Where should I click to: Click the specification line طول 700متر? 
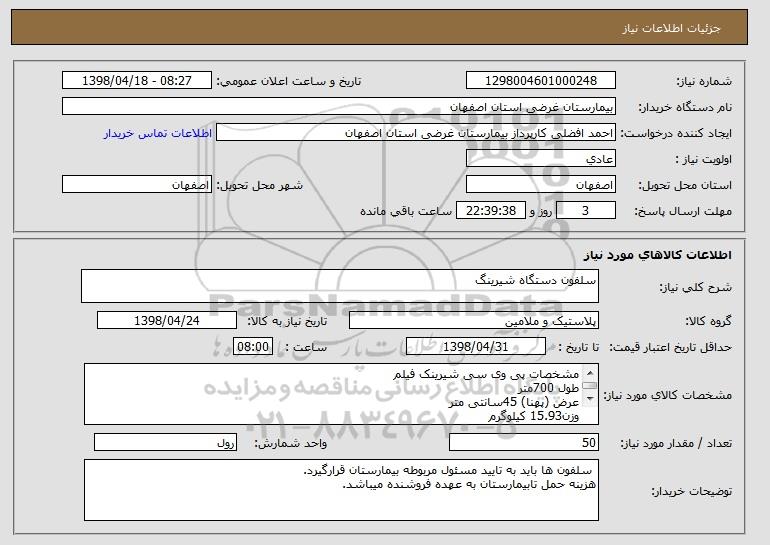coord(548,388)
